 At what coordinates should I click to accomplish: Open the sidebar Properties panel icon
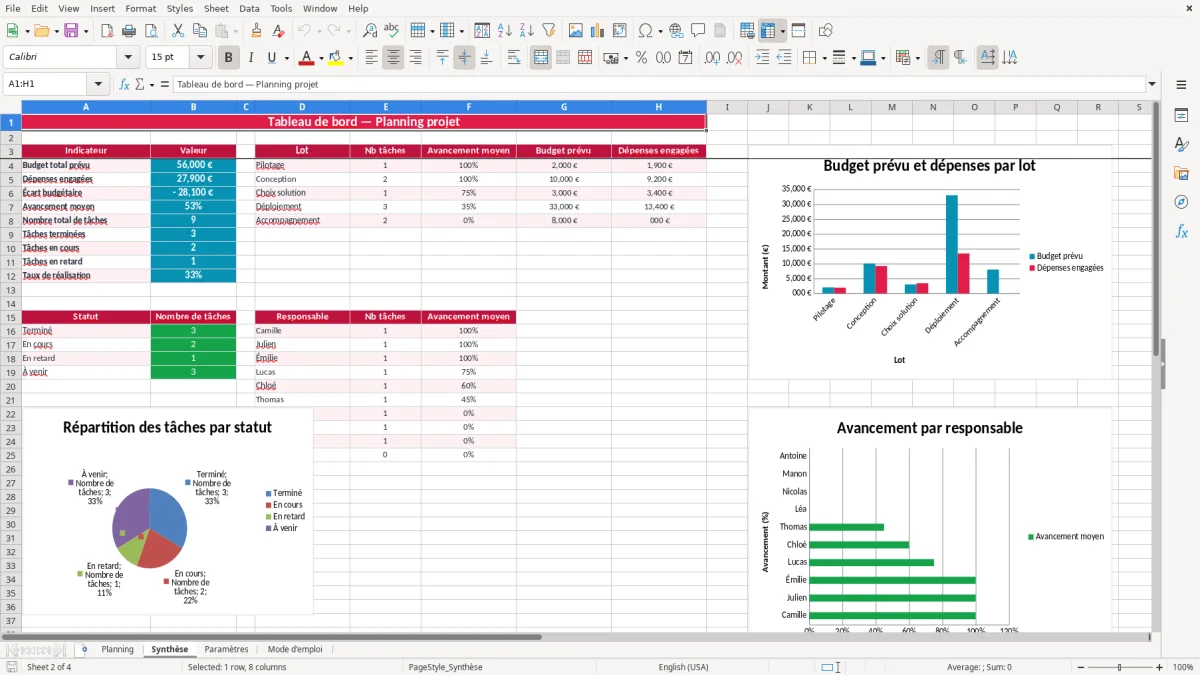1181,116
